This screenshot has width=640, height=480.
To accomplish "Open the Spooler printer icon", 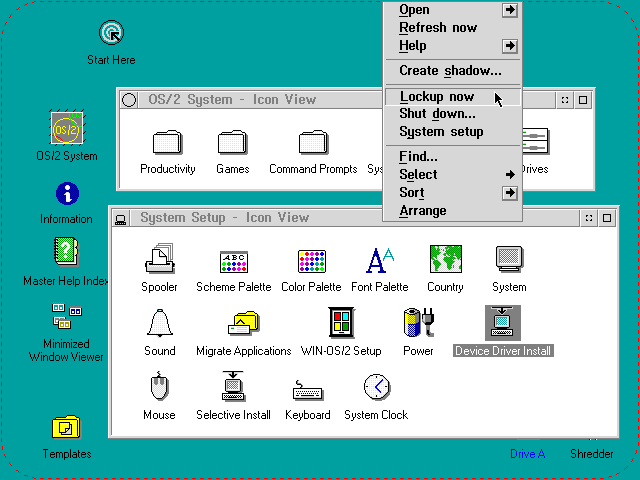I will [x=160, y=258].
